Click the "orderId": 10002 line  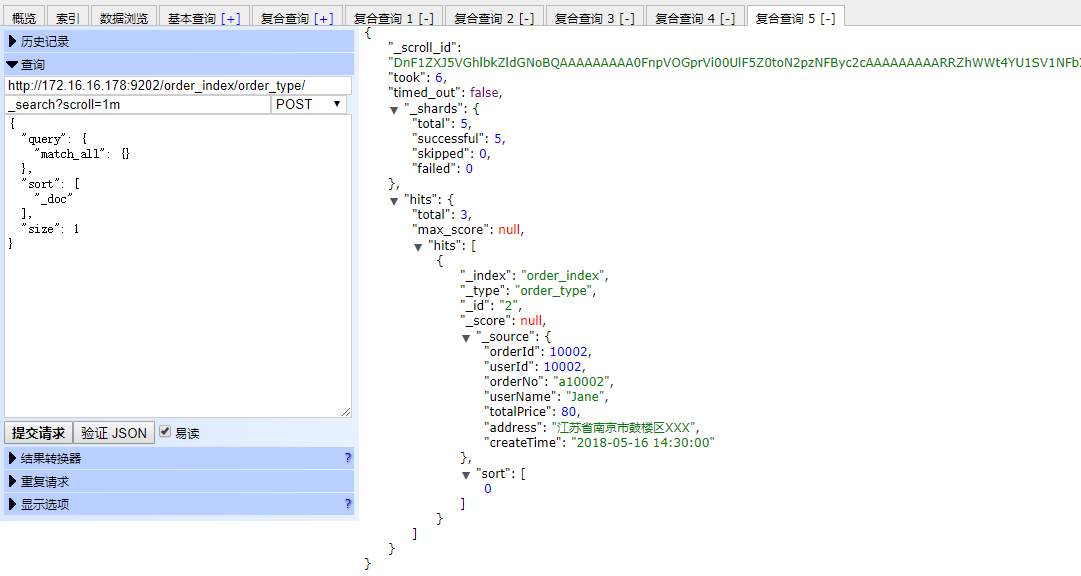pos(538,351)
